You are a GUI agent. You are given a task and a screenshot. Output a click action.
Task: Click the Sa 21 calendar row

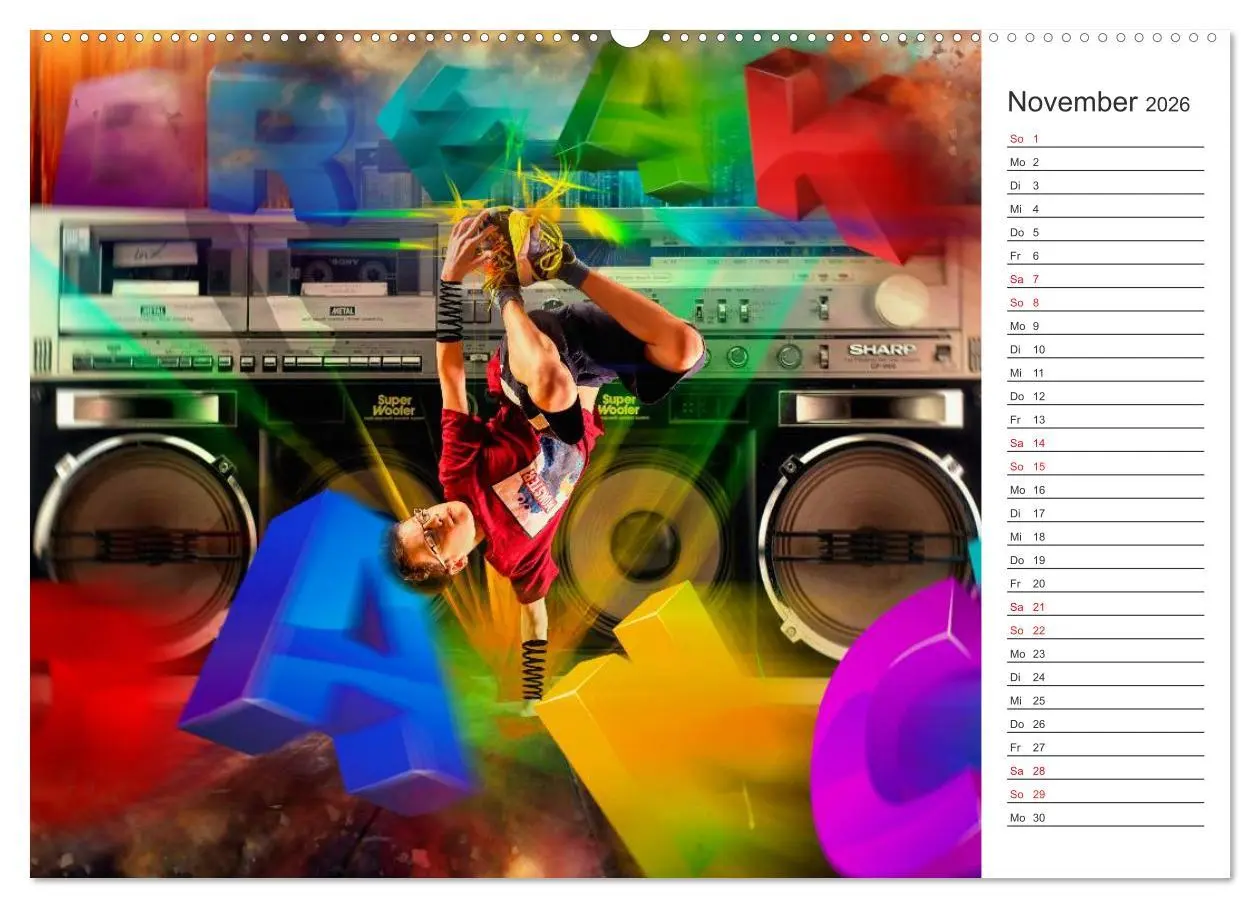point(1105,607)
